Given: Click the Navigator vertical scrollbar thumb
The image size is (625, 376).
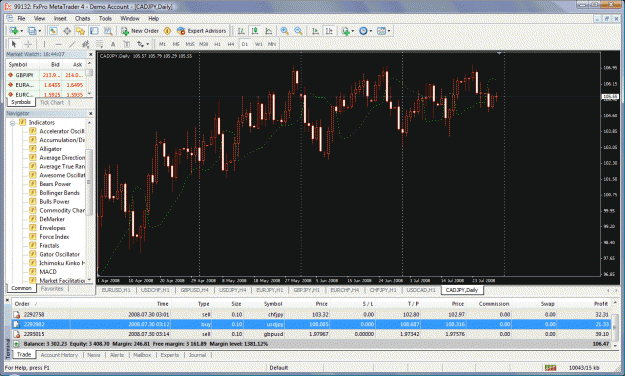Looking at the screenshot, I should tap(89, 182).
